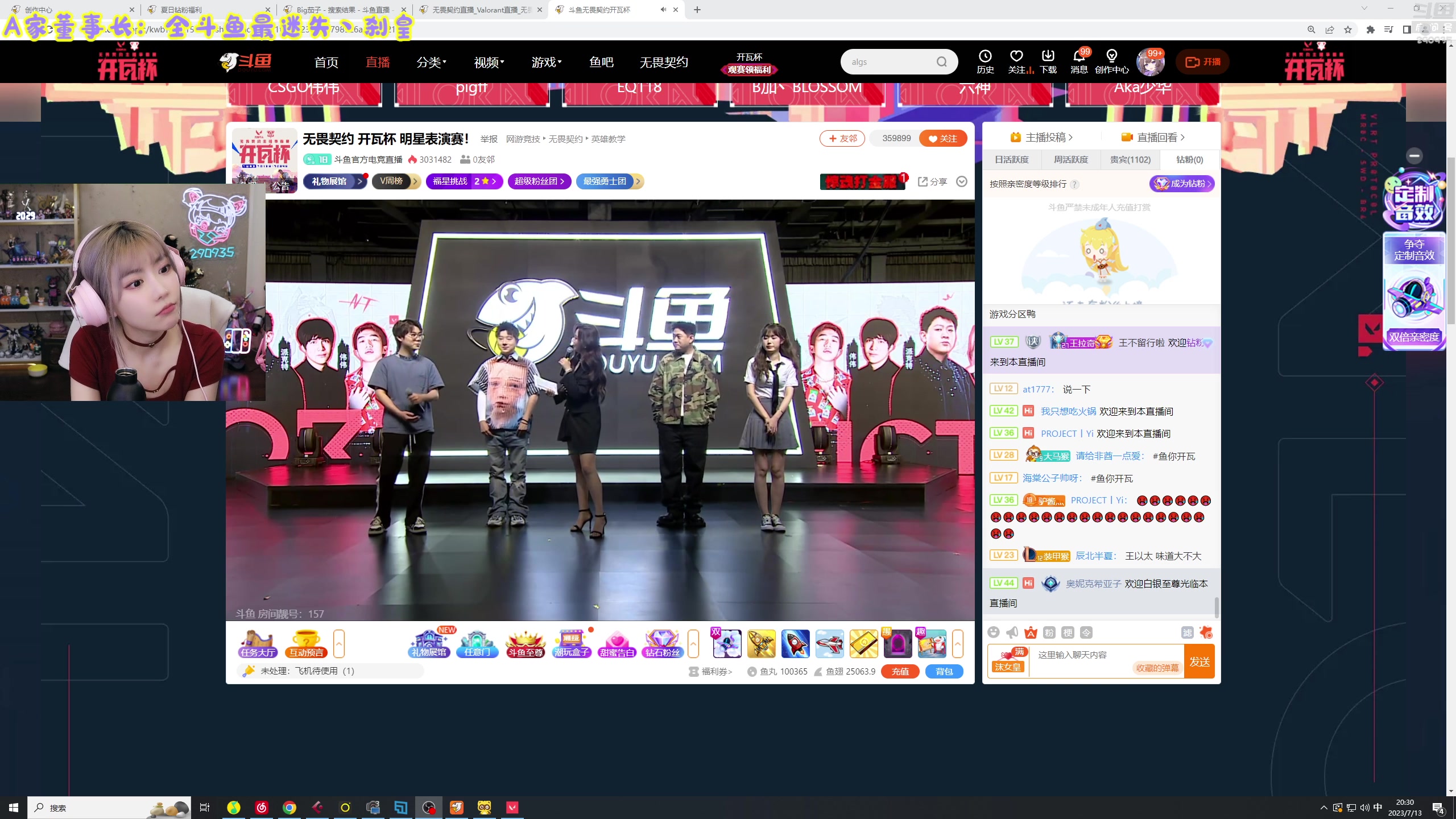Click the 令 icon above chat input
This screenshot has width=1456, height=819.
[x=1086, y=632]
